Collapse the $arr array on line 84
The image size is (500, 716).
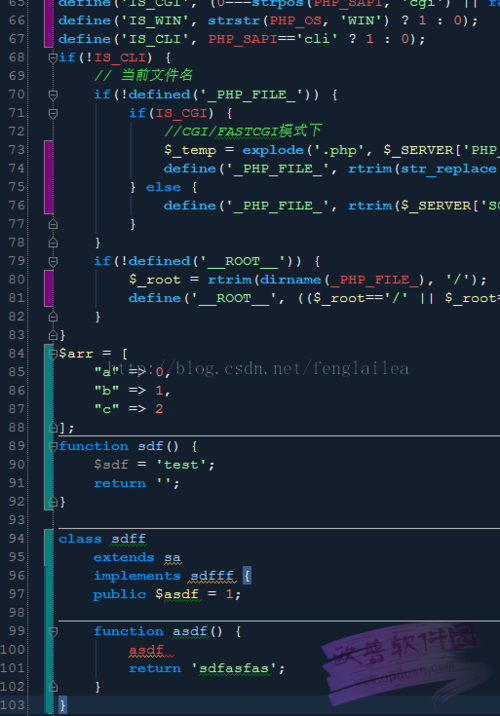(x=53, y=353)
